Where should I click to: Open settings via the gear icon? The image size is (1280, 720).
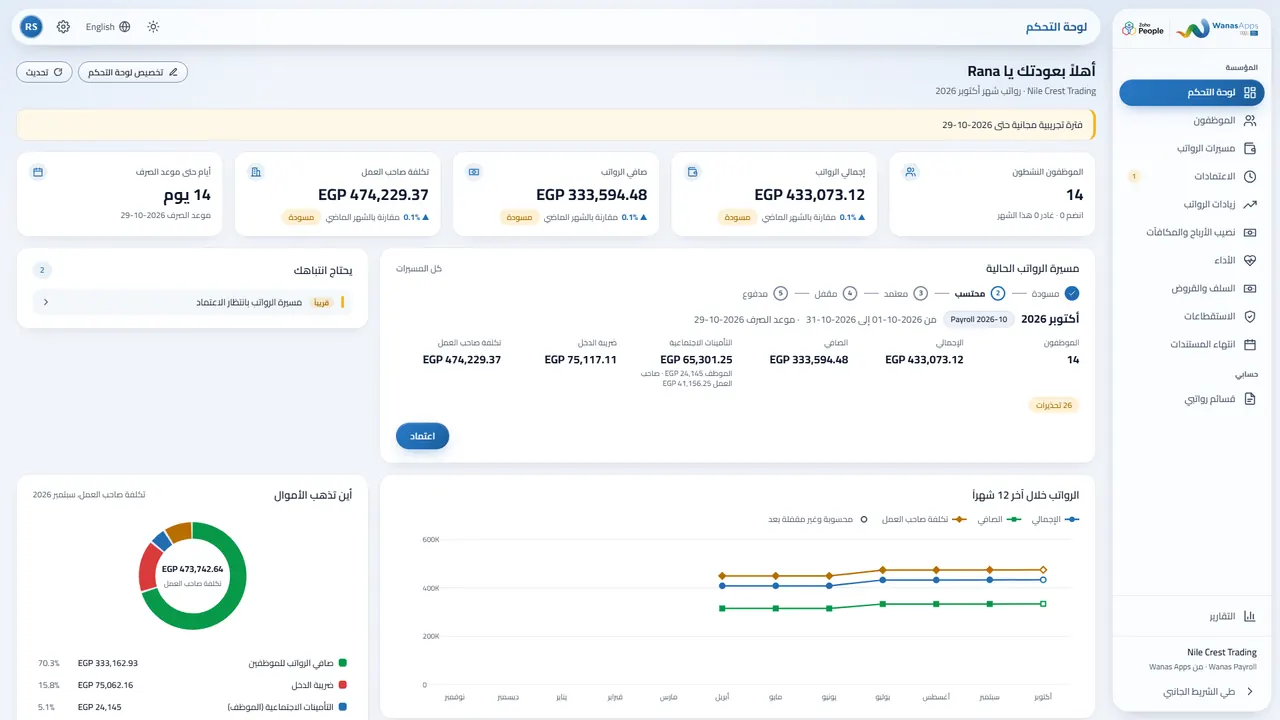(63, 27)
